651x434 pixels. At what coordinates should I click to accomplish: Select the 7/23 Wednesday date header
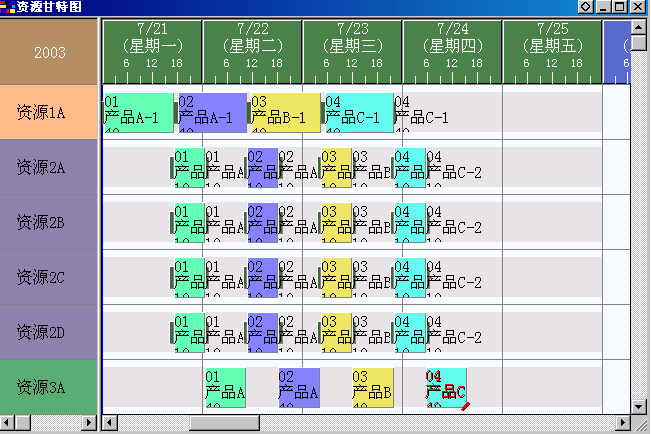click(352, 38)
